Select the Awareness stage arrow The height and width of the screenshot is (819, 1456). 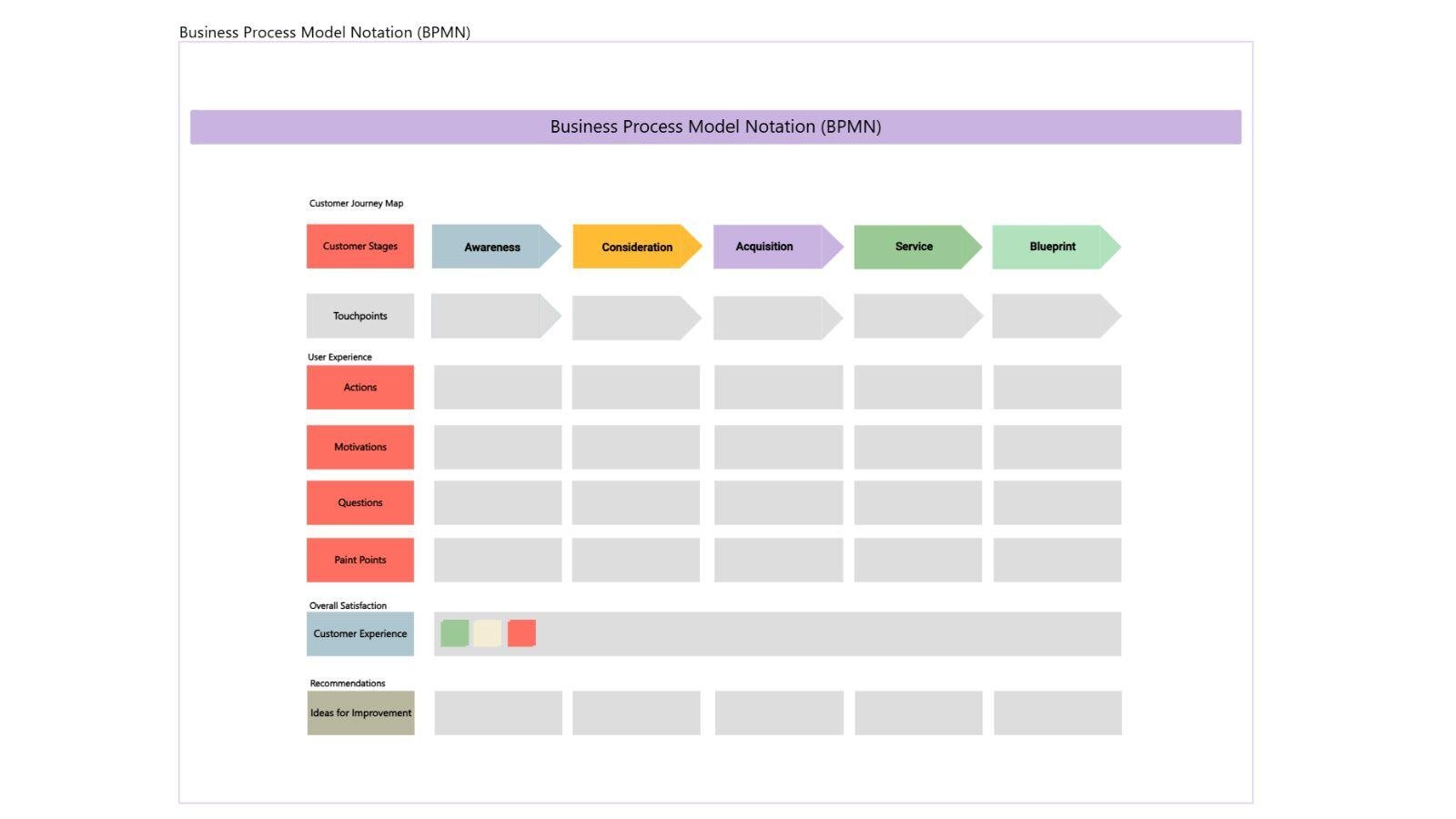tap(491, 247)
